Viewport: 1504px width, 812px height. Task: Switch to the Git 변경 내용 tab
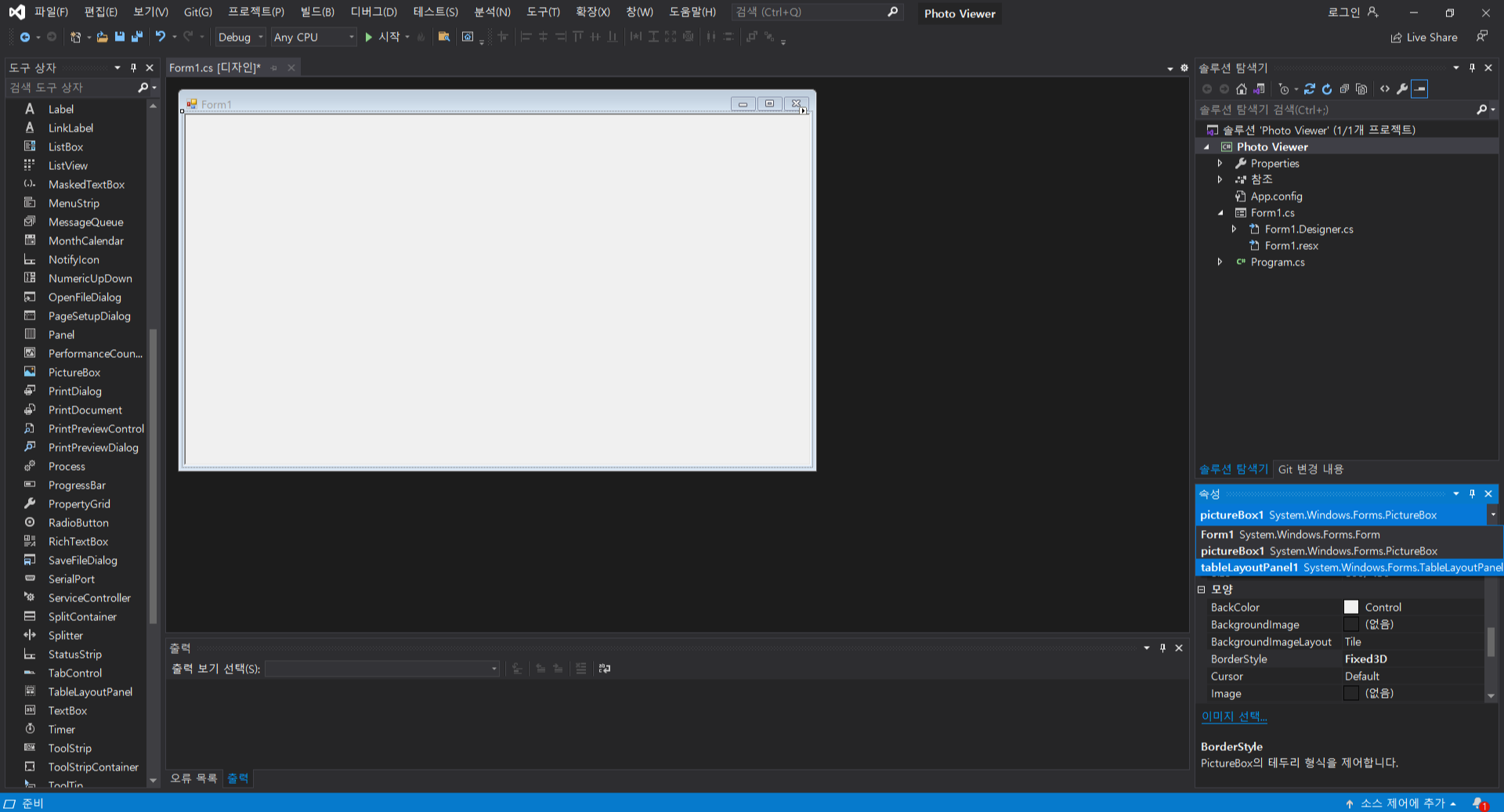pos(1311,469)
